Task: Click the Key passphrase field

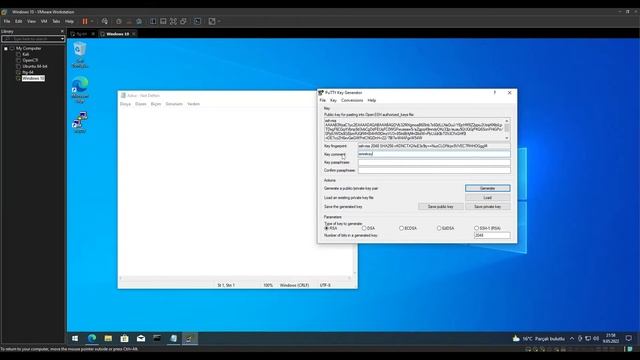Action: (434, 162)
